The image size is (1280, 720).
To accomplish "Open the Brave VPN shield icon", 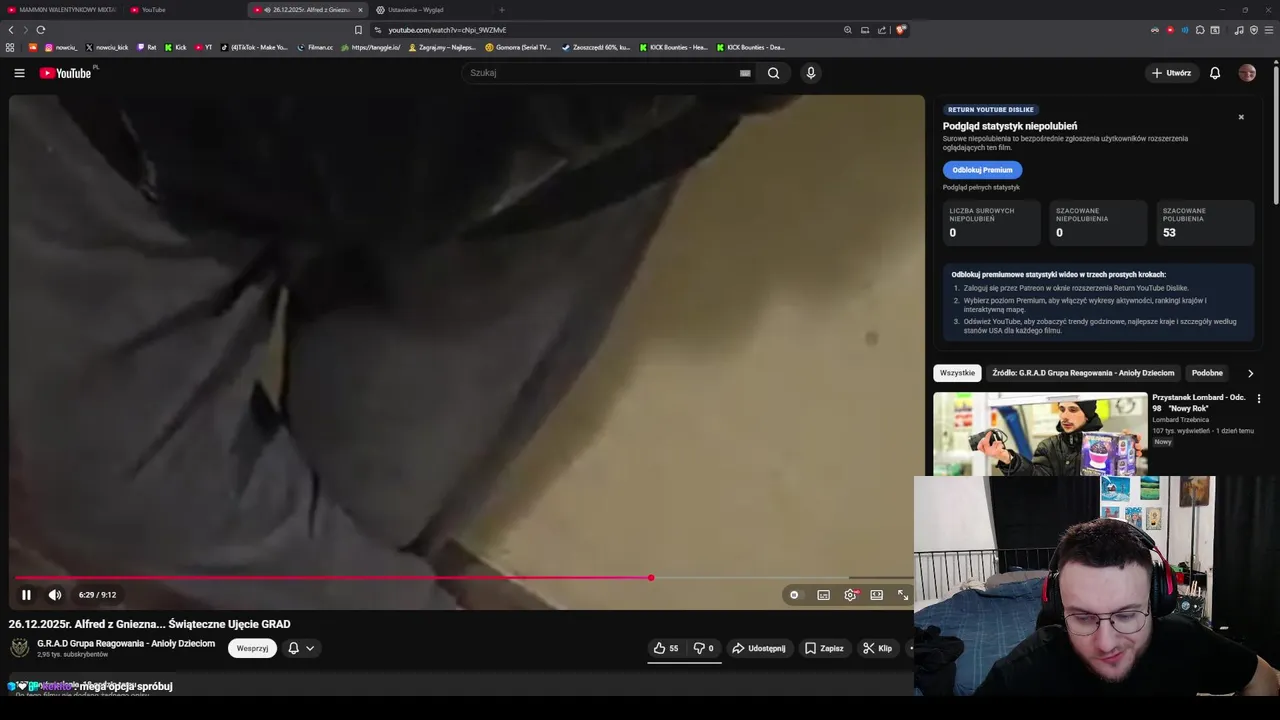I will (1254, 30).
